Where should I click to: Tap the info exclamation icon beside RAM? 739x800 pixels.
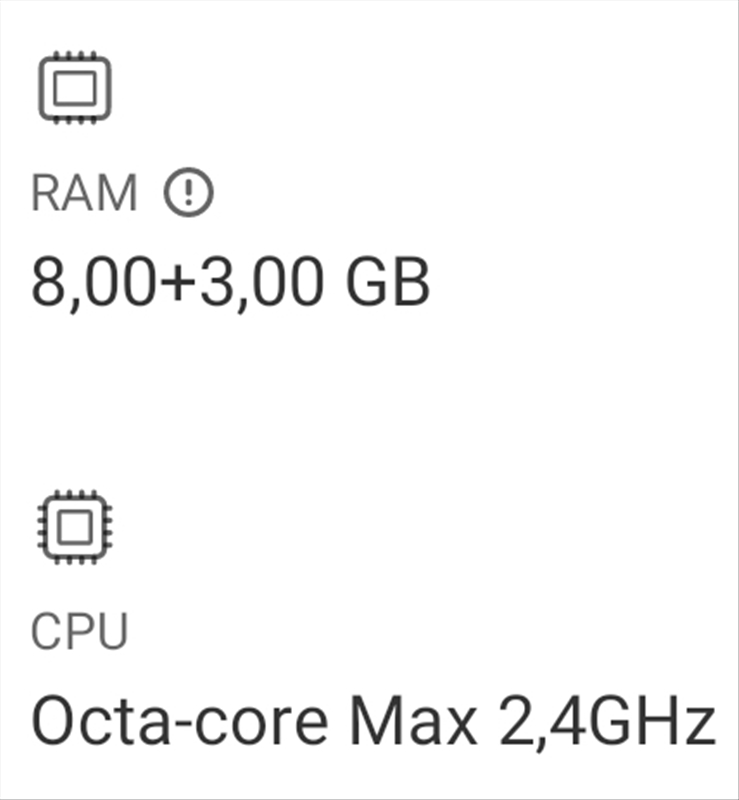coord(188,194)
